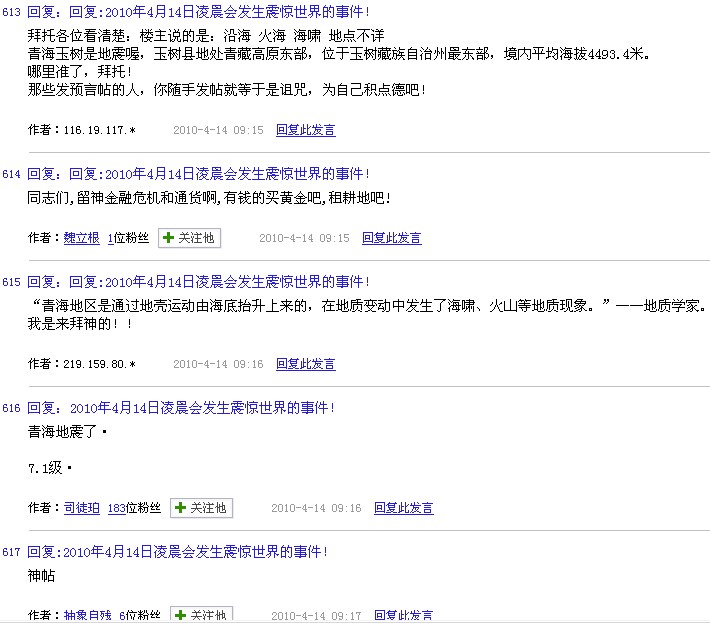Image resolution: width=710 pixels, height=623 pixels.
Task: Open post 616 title link
Action: coord(181,408)
